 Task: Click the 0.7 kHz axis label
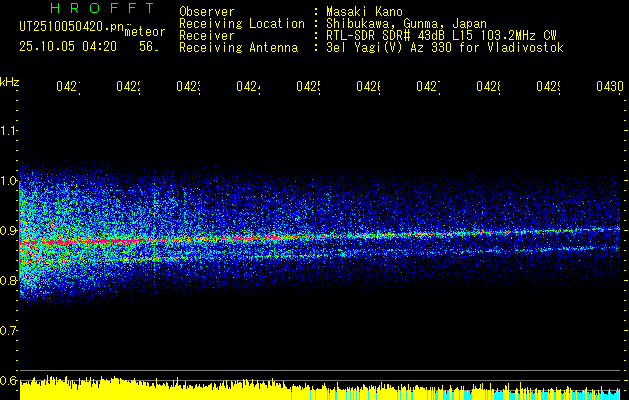click(x=8, y=331)
